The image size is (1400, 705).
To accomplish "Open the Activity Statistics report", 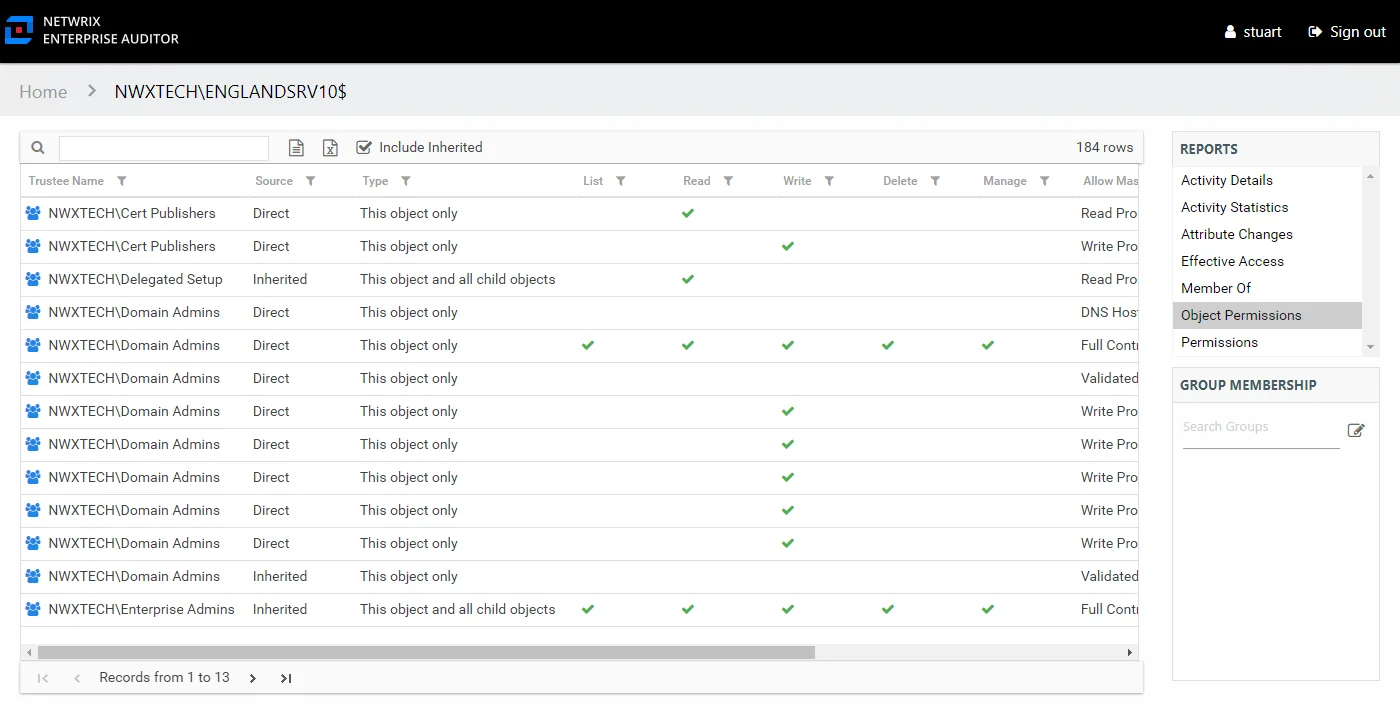I will pyautogui.click(x=1234, y=207).
